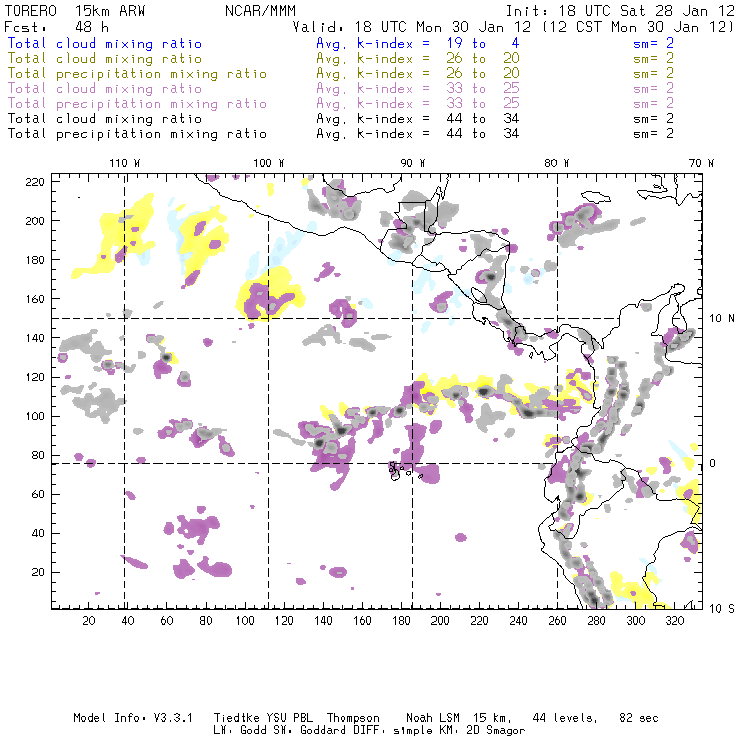The image size is (740, 740).
Task: Click olive Total precipitation mixing ratio legend
Action: pos(137,74)
